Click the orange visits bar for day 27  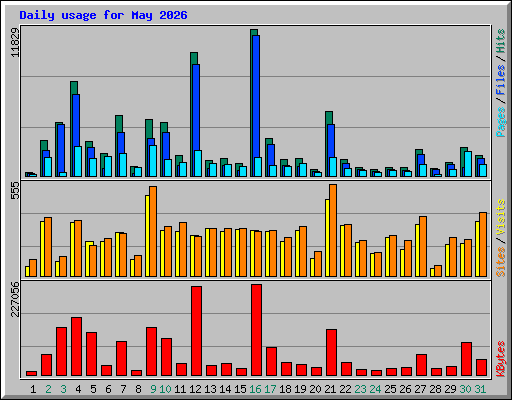tap(423, 246)
